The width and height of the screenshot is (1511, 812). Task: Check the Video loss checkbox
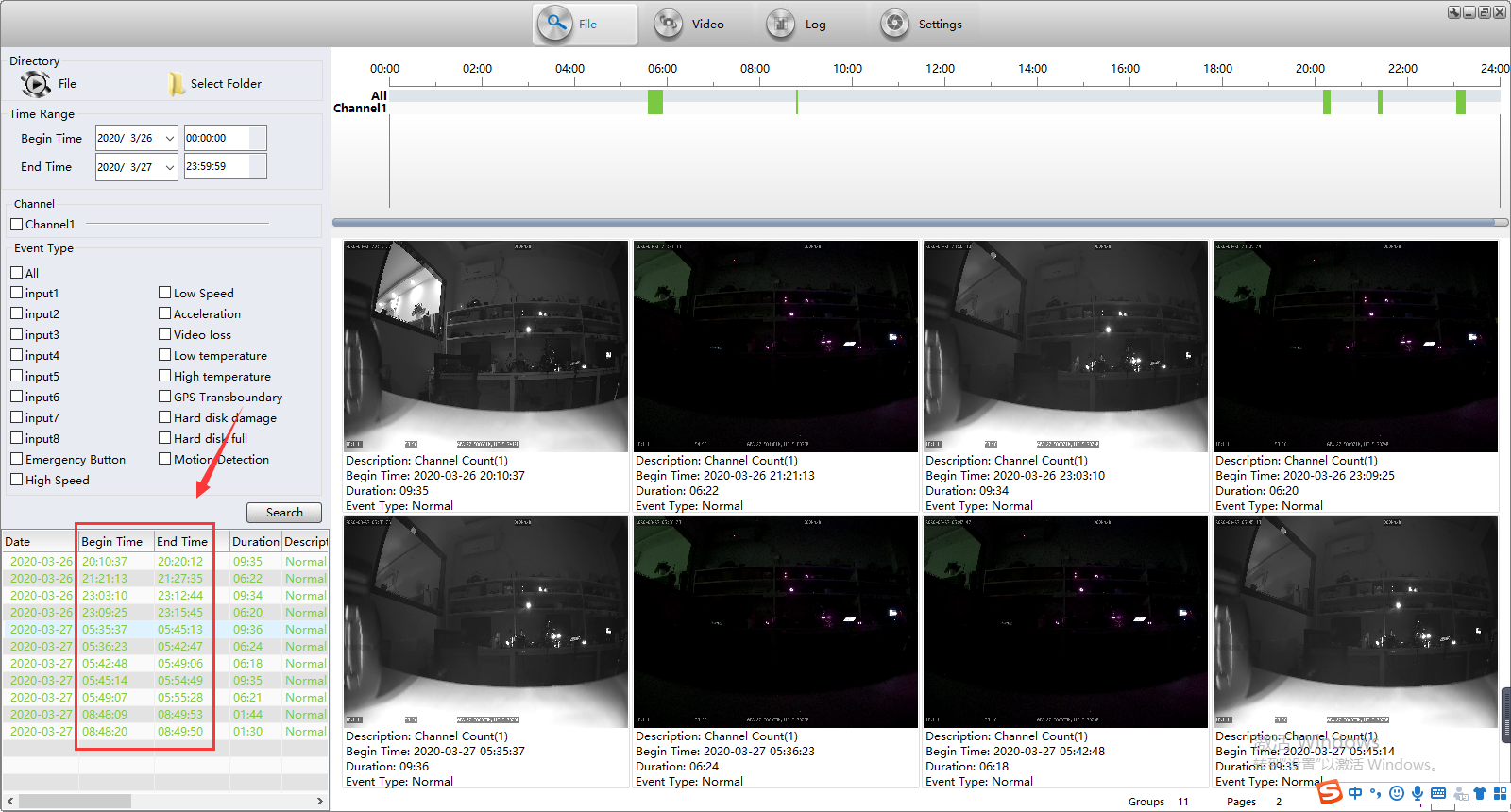(165, 334)
